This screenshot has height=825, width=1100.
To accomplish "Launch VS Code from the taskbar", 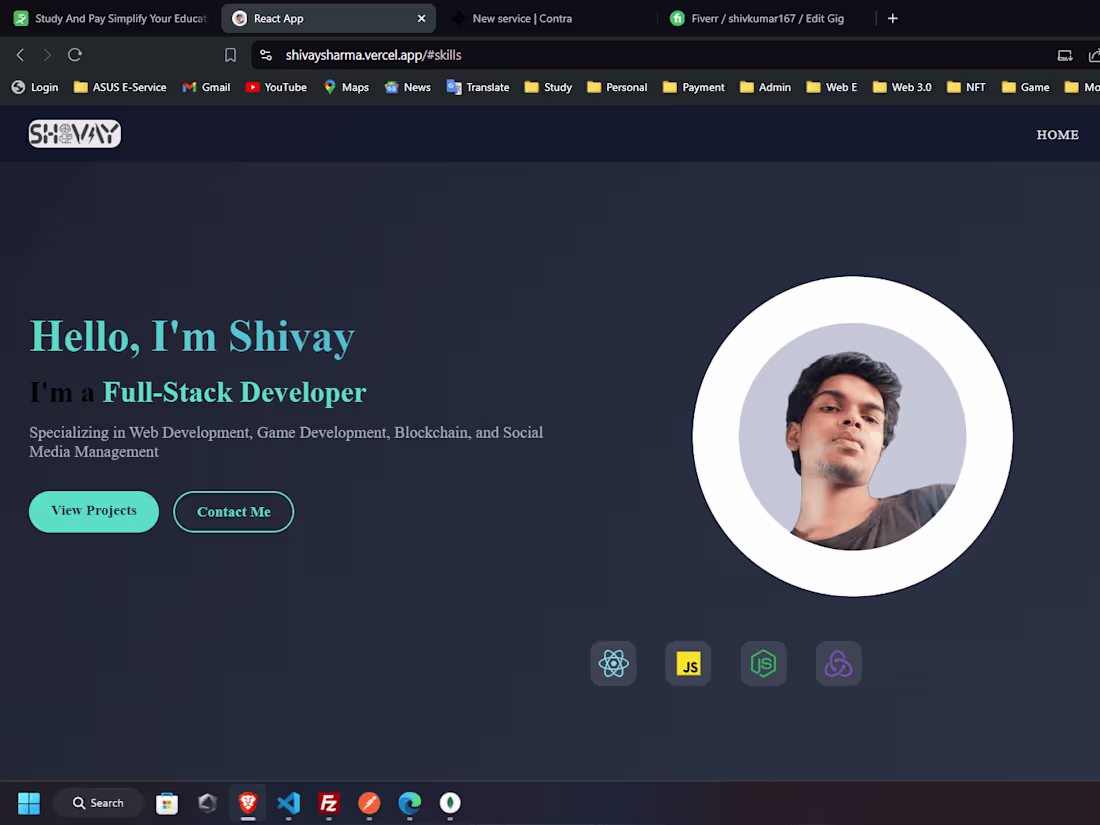I will [x=288, y=803].
